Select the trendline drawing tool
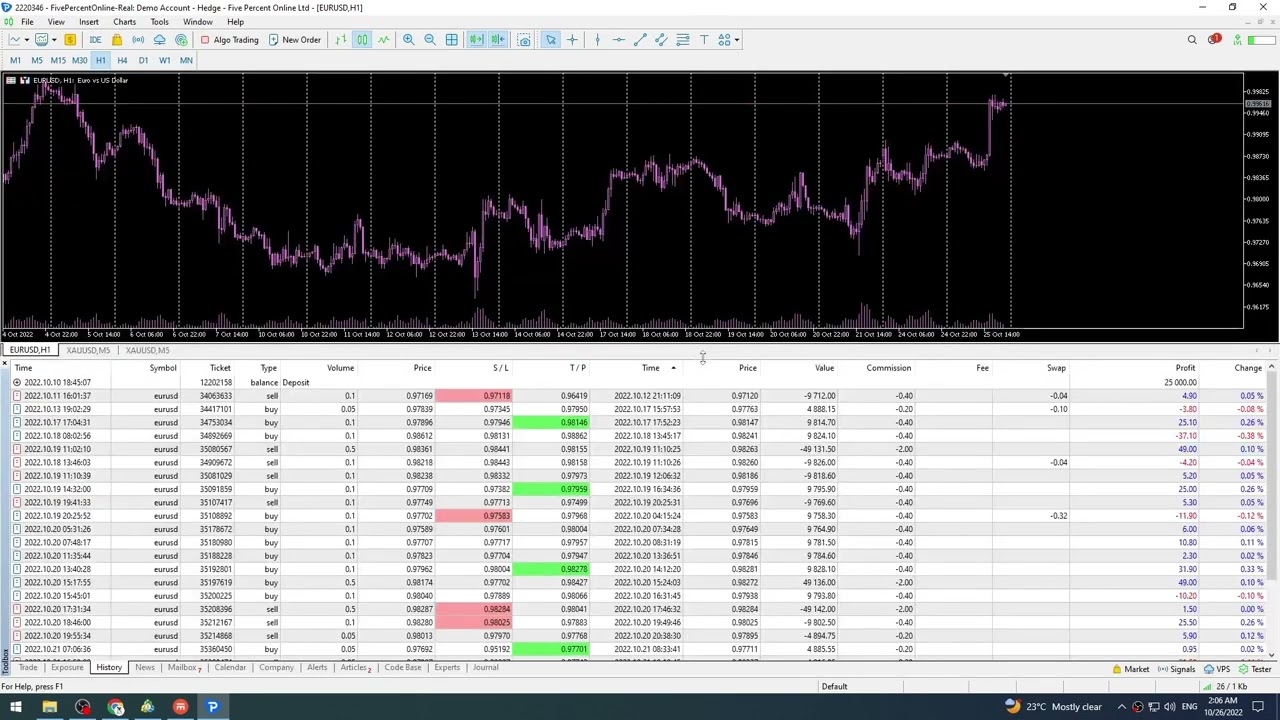 (640, 40)
